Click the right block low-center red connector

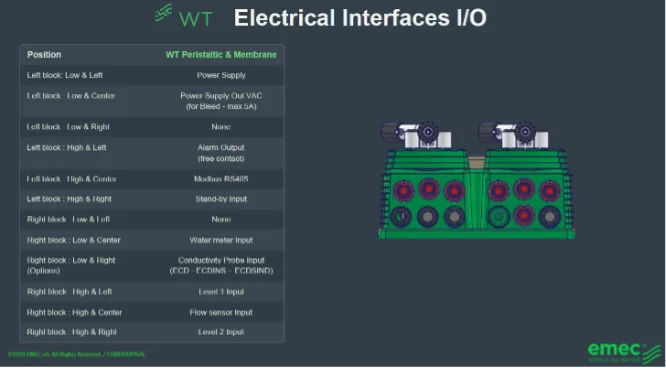click(524, 215)
